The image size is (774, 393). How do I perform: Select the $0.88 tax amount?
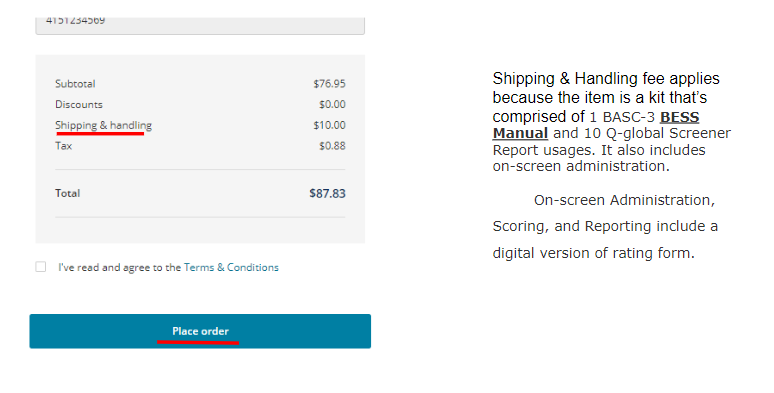coord(332,146)
